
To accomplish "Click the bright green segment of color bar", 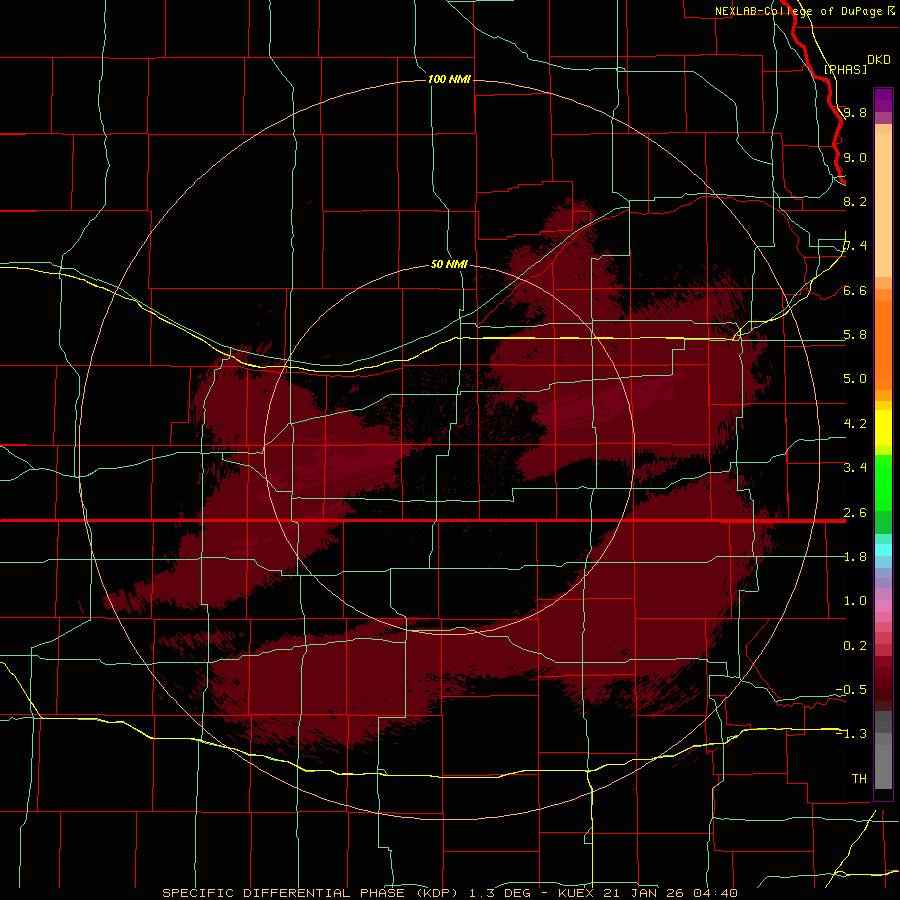I will 883,482.
